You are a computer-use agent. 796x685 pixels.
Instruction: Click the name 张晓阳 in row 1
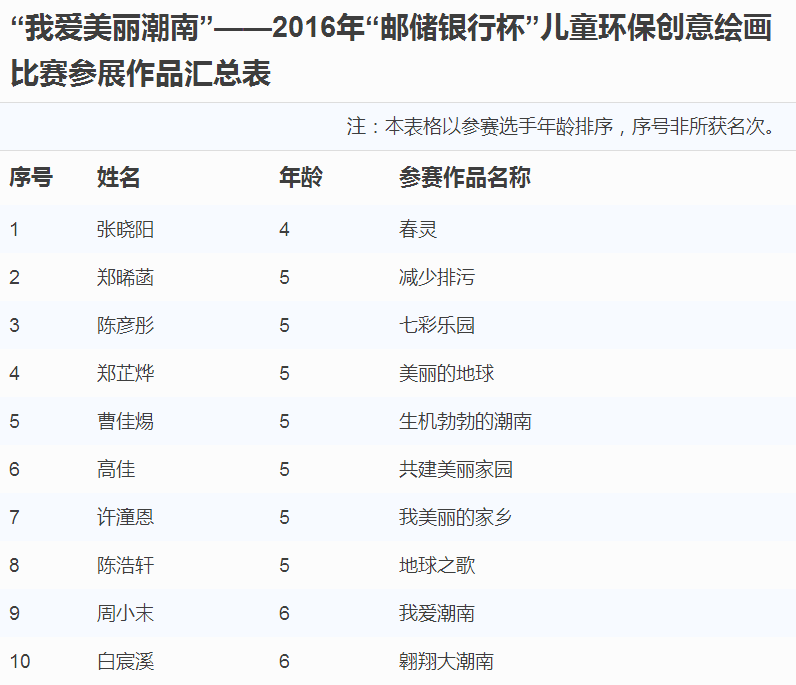125,229
